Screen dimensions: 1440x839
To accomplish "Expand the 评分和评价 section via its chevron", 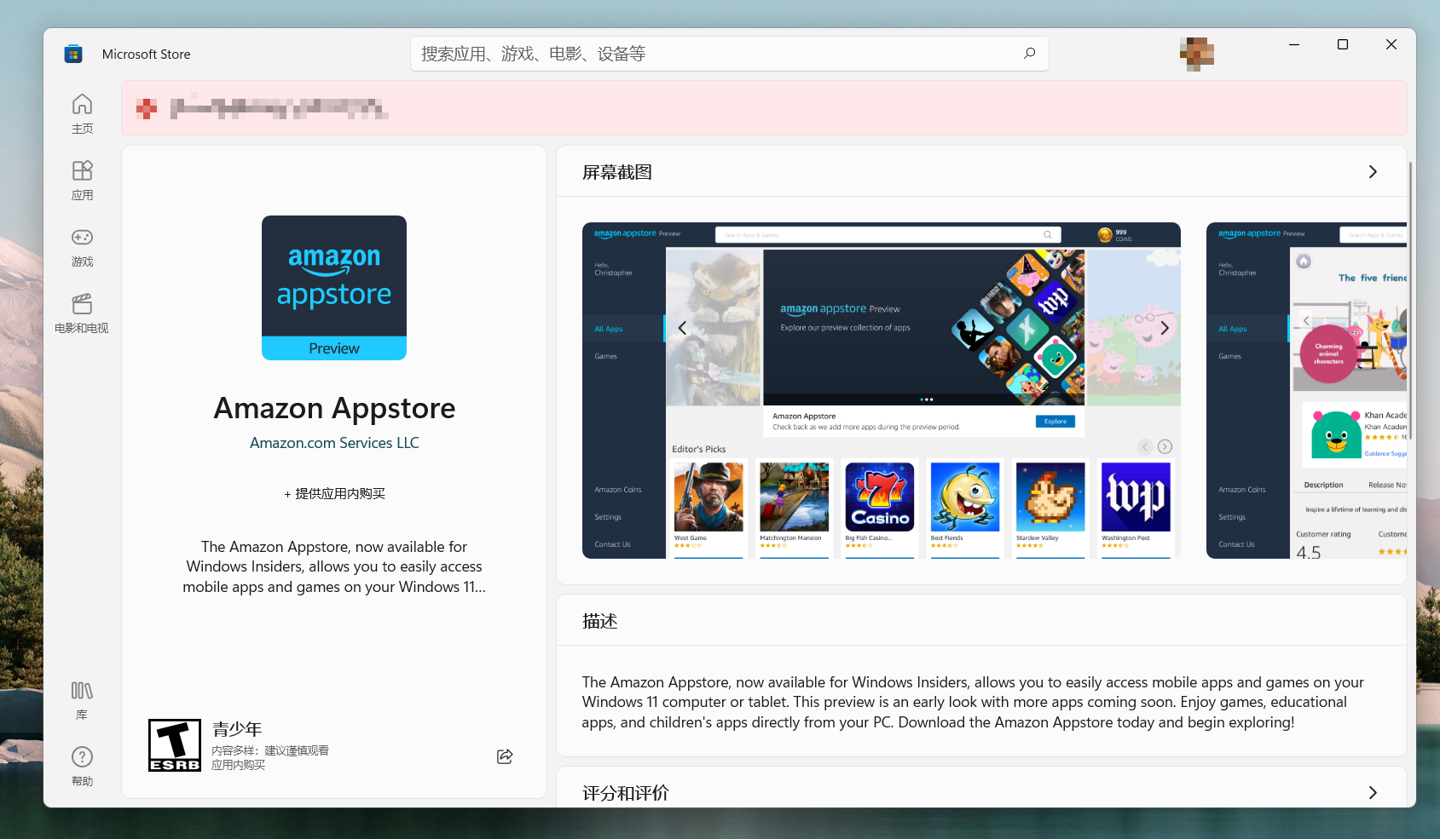I will (1371, 792).
